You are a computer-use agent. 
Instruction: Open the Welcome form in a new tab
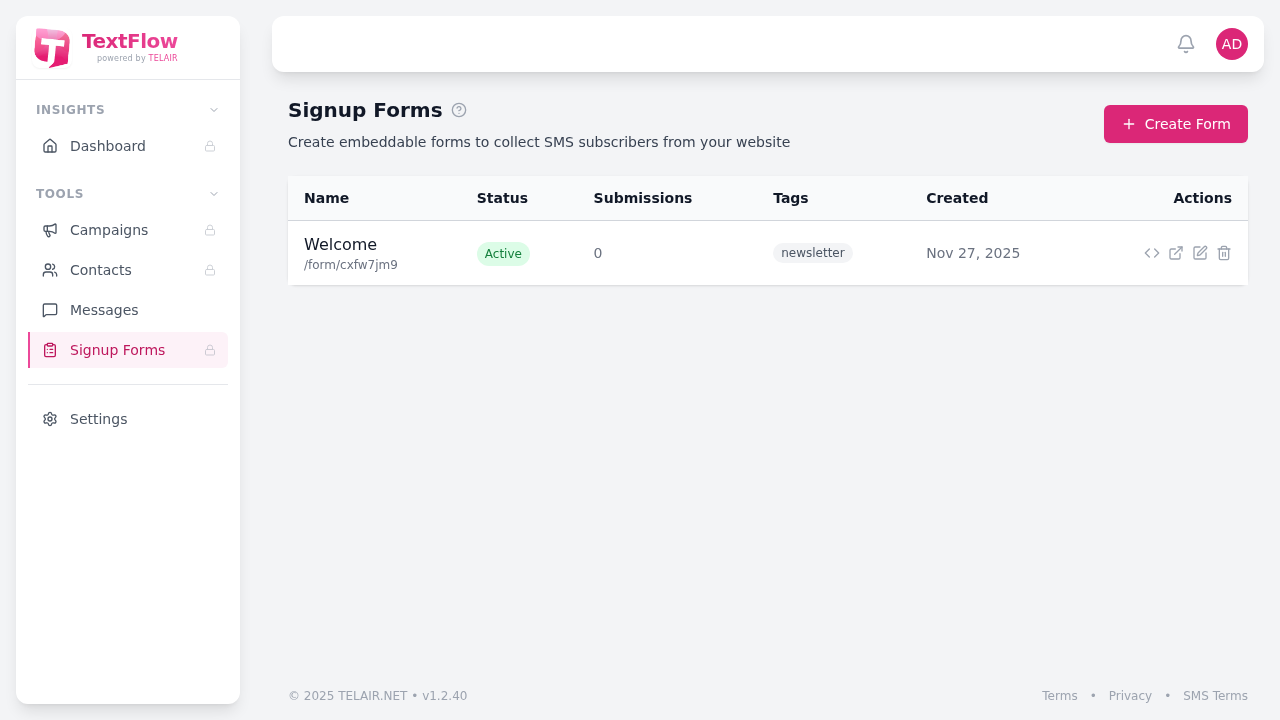click(1176, 253)
